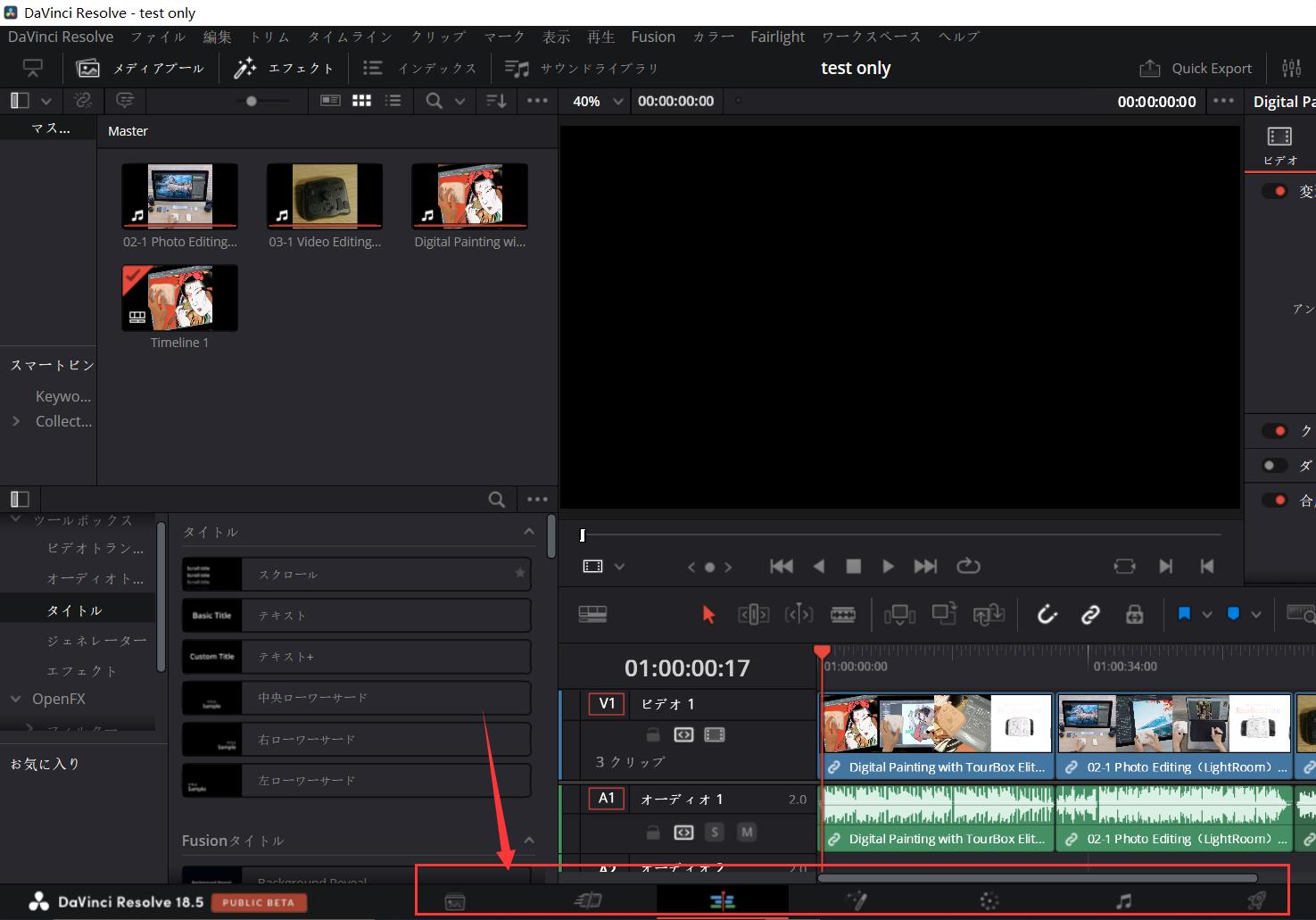Image resolution: width=1316 pixels, height=920 pixels.
Task: Add a blue flag to the clip
Action: pos(1184,614)
